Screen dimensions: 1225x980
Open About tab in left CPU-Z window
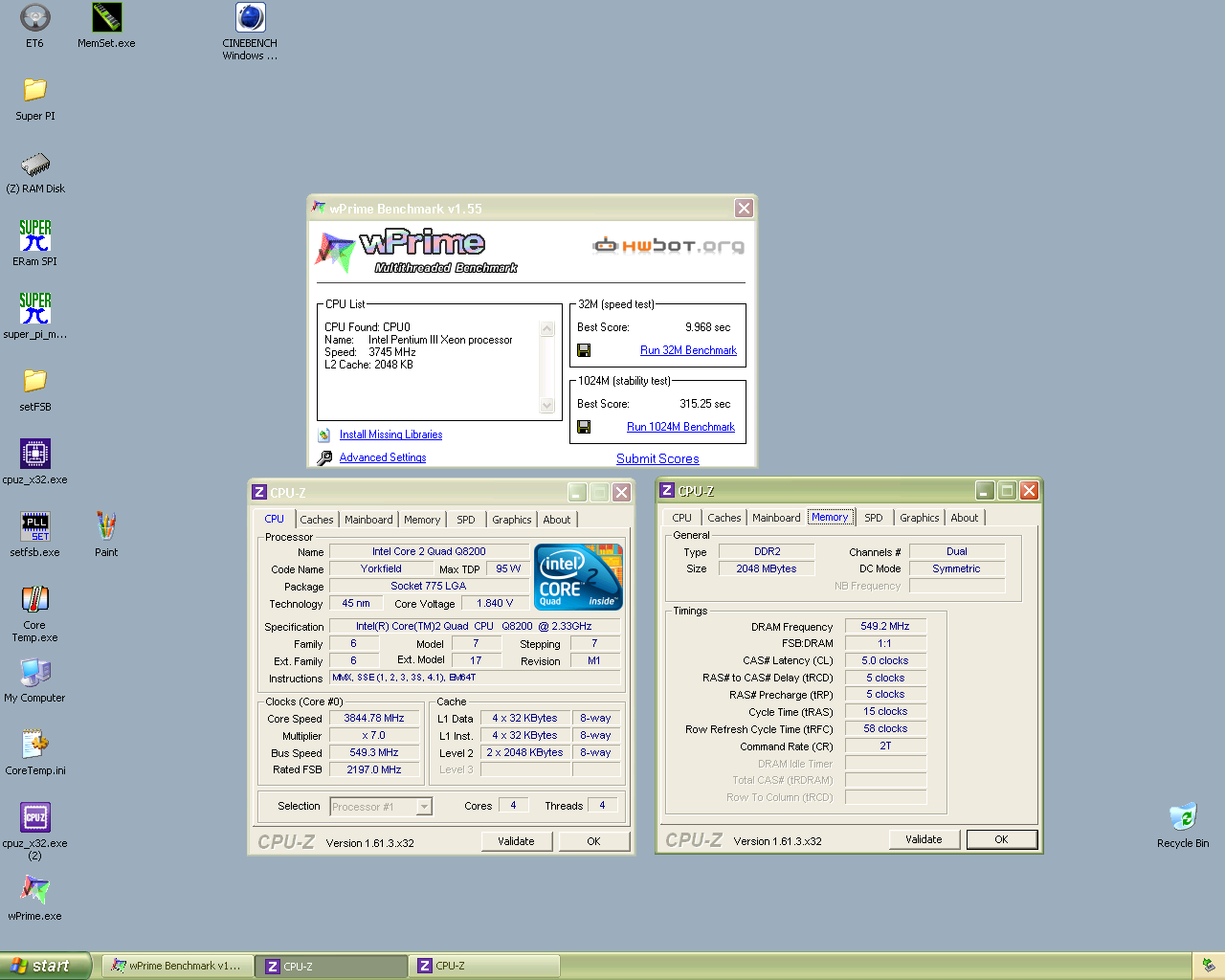click(557, 520)
